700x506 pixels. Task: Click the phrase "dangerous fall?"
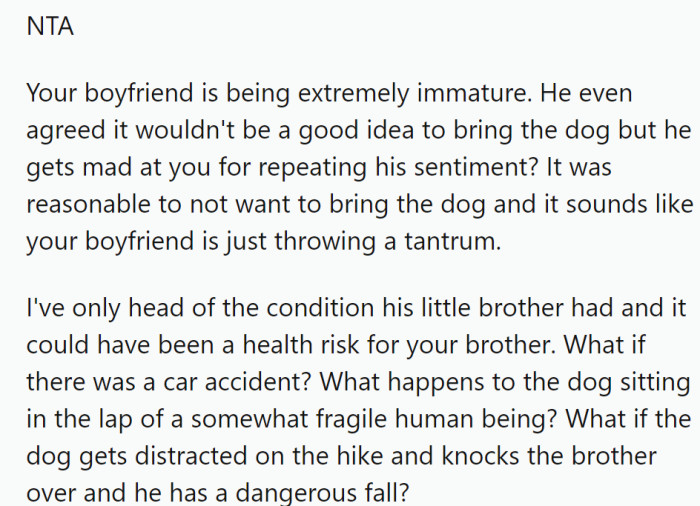[322, 493]
